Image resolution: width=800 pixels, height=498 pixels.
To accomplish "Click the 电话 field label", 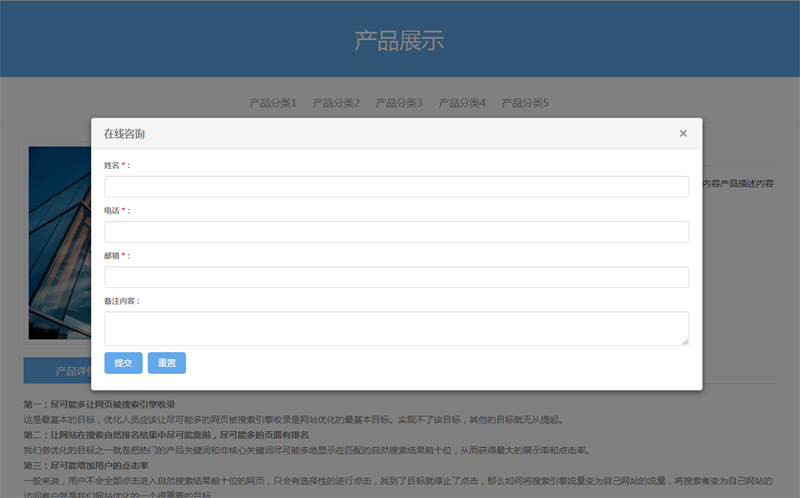I will 112,211.
